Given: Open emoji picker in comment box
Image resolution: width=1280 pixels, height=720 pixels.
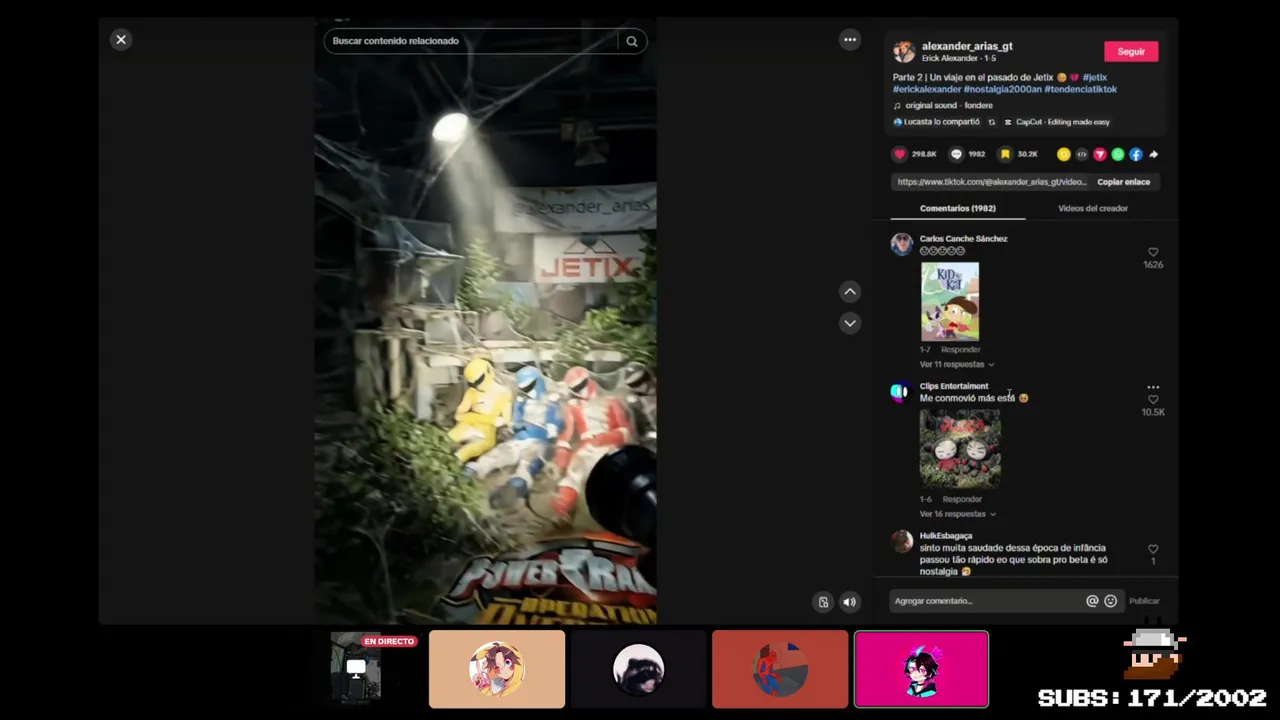Looking at the screenshot, I should 1110,601.
